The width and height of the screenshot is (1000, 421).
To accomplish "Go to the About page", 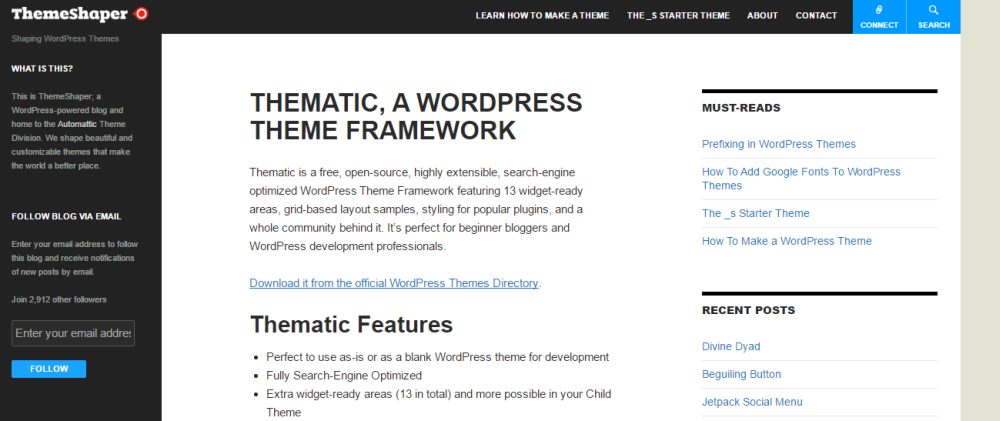I will click(763, 16).
